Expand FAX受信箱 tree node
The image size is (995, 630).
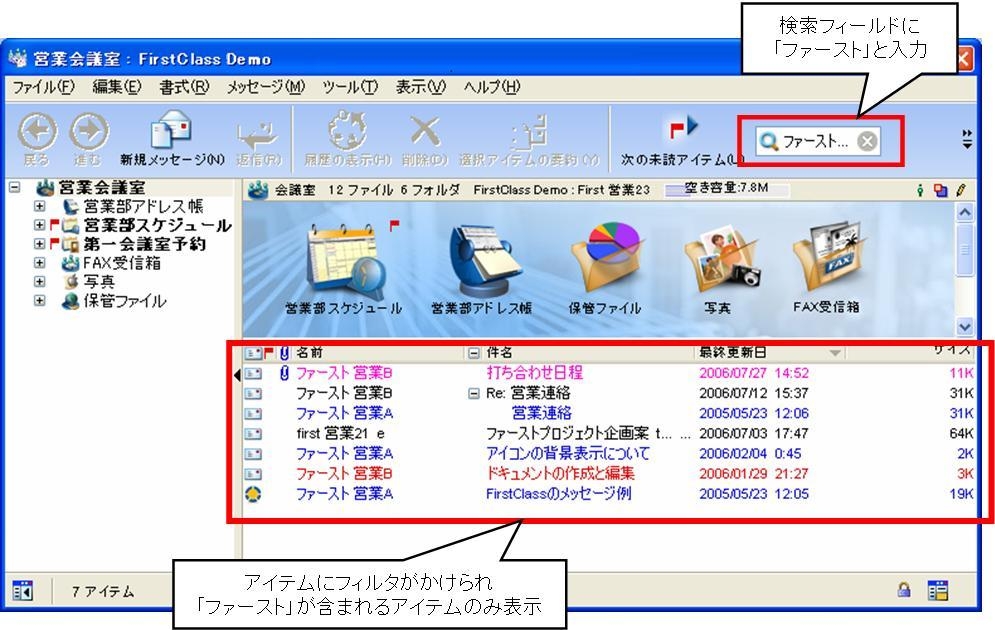(39, 263)
